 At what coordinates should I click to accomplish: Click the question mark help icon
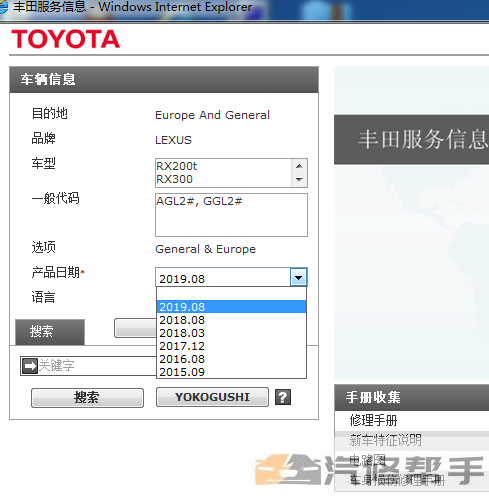(283, 397)
